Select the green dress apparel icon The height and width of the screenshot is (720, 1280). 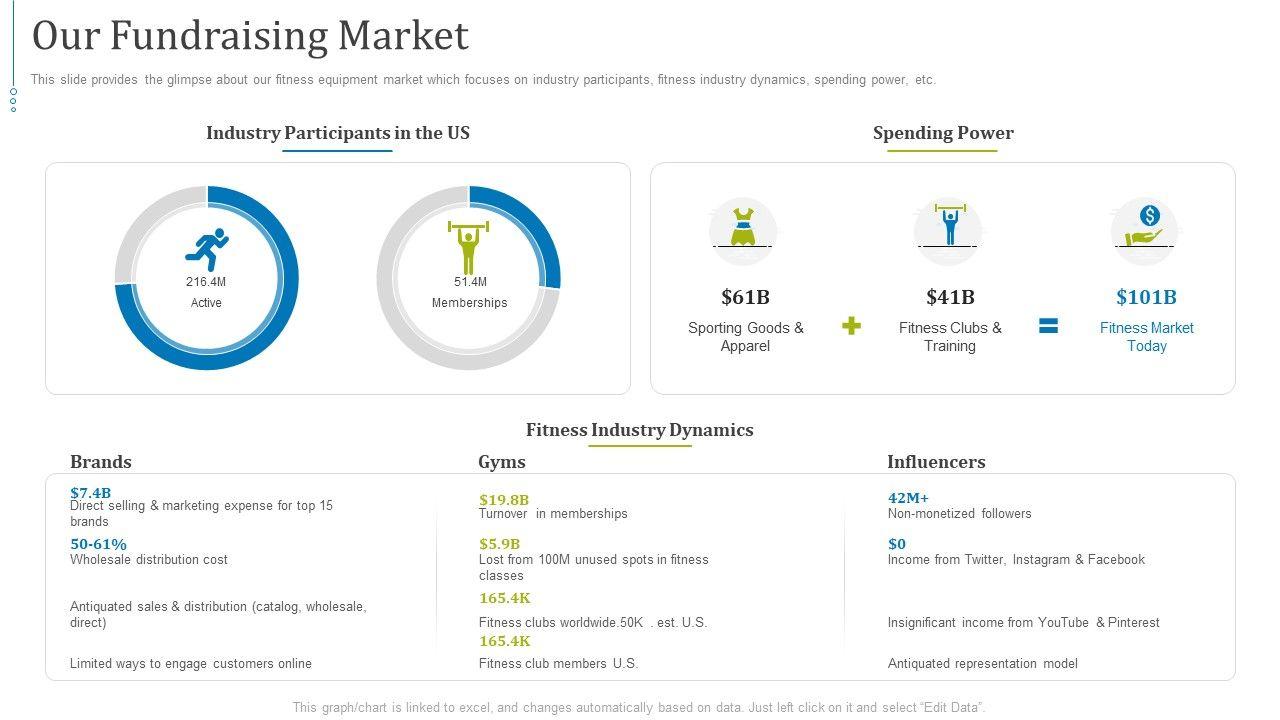click(742, 228)
